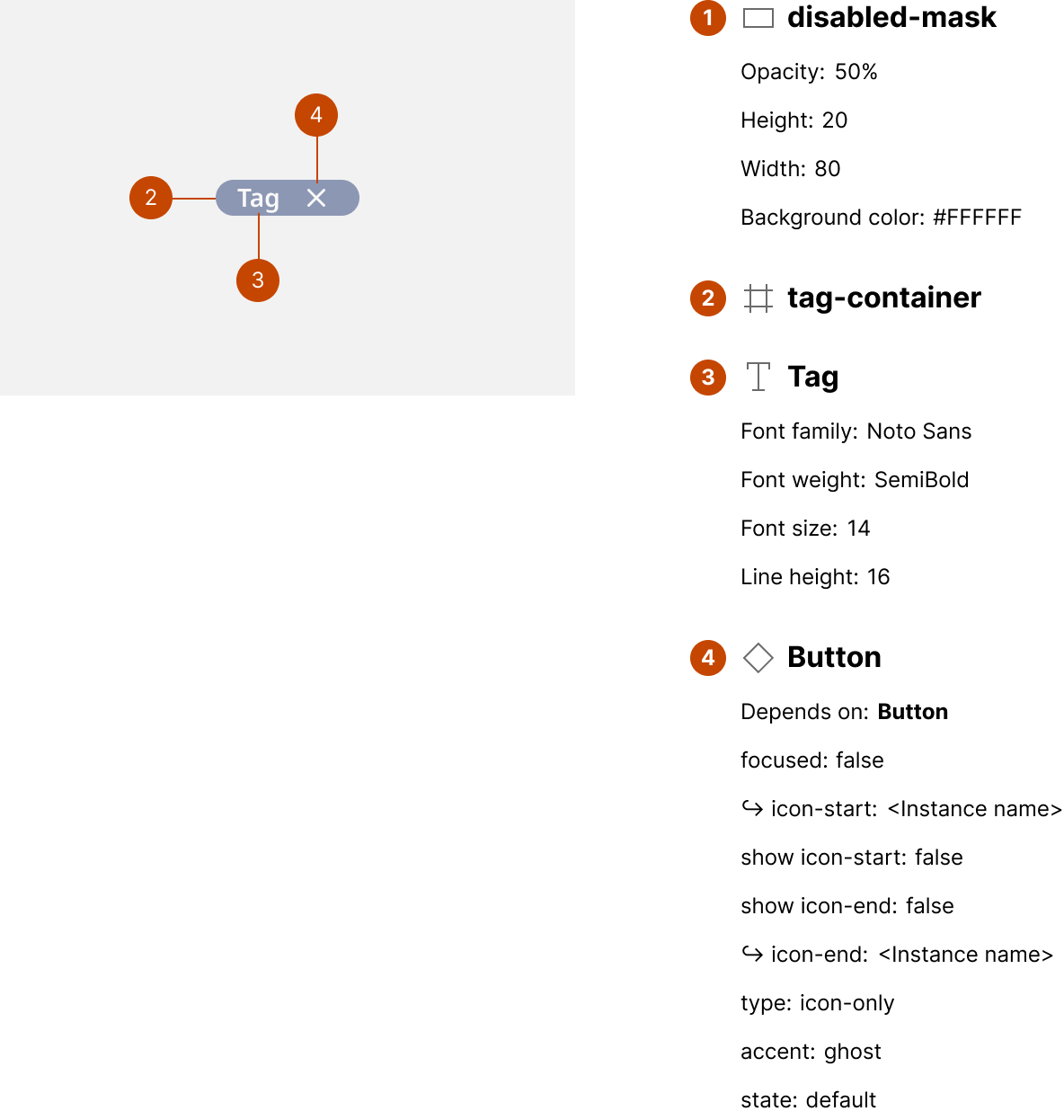Click the numbered badge 2 in the spec list
The image size is (1064, 1120).
[708, 298]
